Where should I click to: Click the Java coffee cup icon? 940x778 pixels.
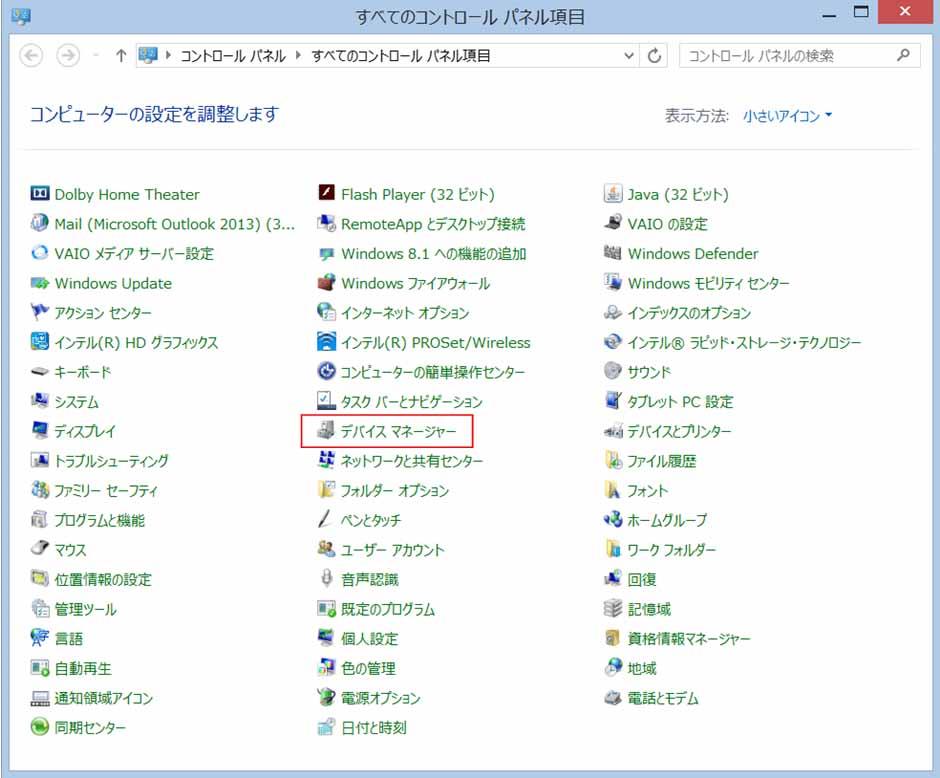pos(613,194)
